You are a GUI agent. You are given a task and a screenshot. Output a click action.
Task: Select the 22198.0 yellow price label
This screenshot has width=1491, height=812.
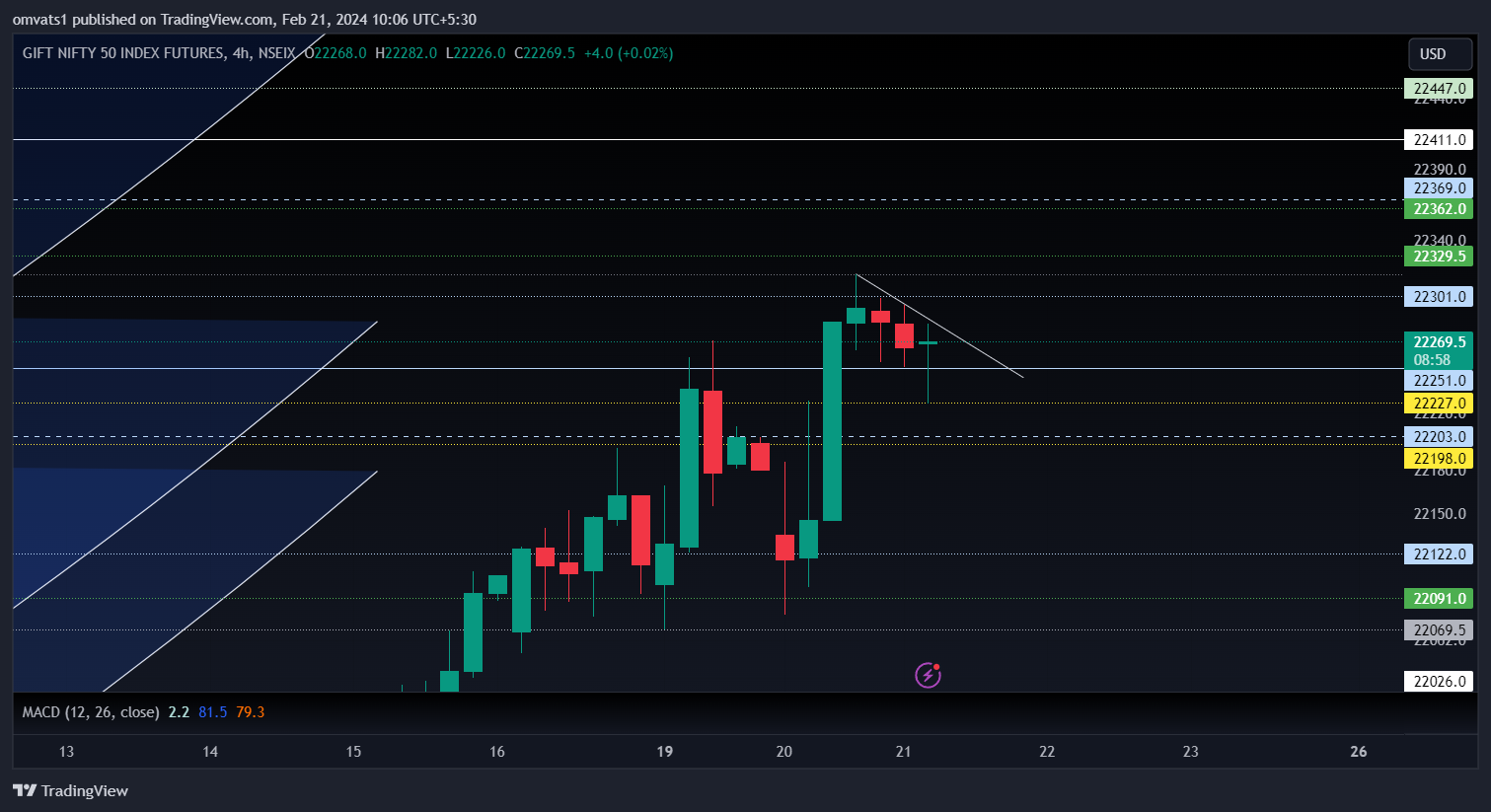pyautogui.click(x=1439, y=459)
